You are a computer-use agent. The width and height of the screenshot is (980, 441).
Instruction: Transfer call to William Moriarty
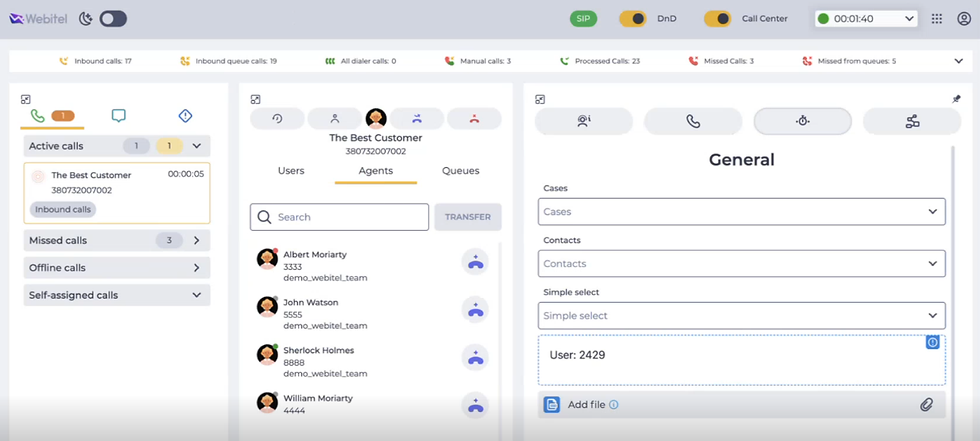click(475, 405)
